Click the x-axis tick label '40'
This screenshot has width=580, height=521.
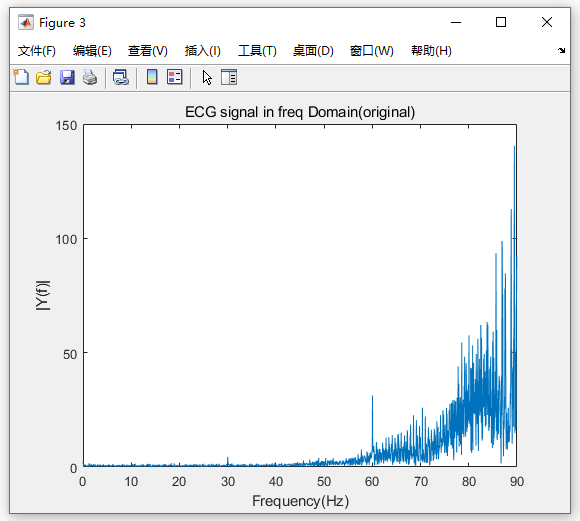click(276, 482)
